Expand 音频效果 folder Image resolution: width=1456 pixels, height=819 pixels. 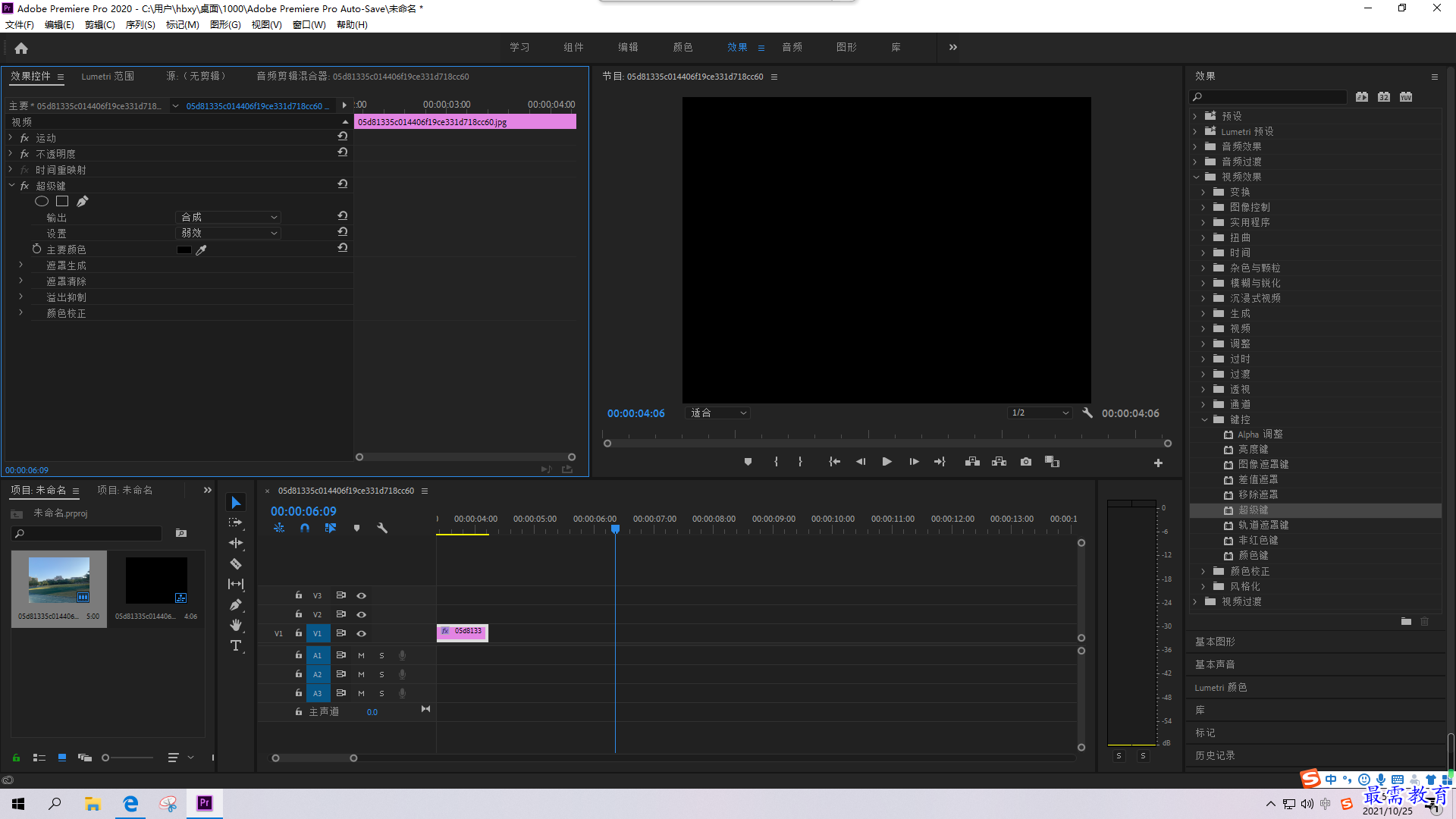point(1195,146)
